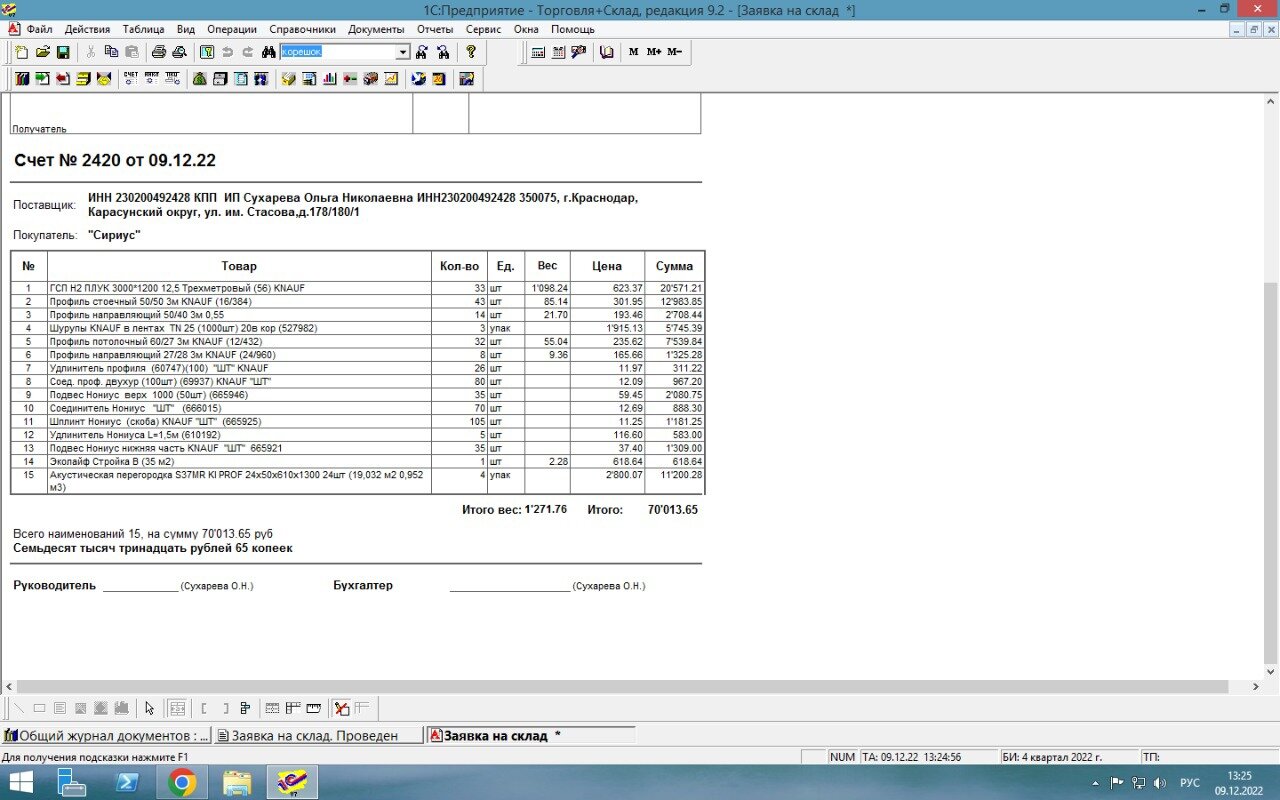Open the Таблица menu
Screen dimensions: 1280x800
point(143,29)
